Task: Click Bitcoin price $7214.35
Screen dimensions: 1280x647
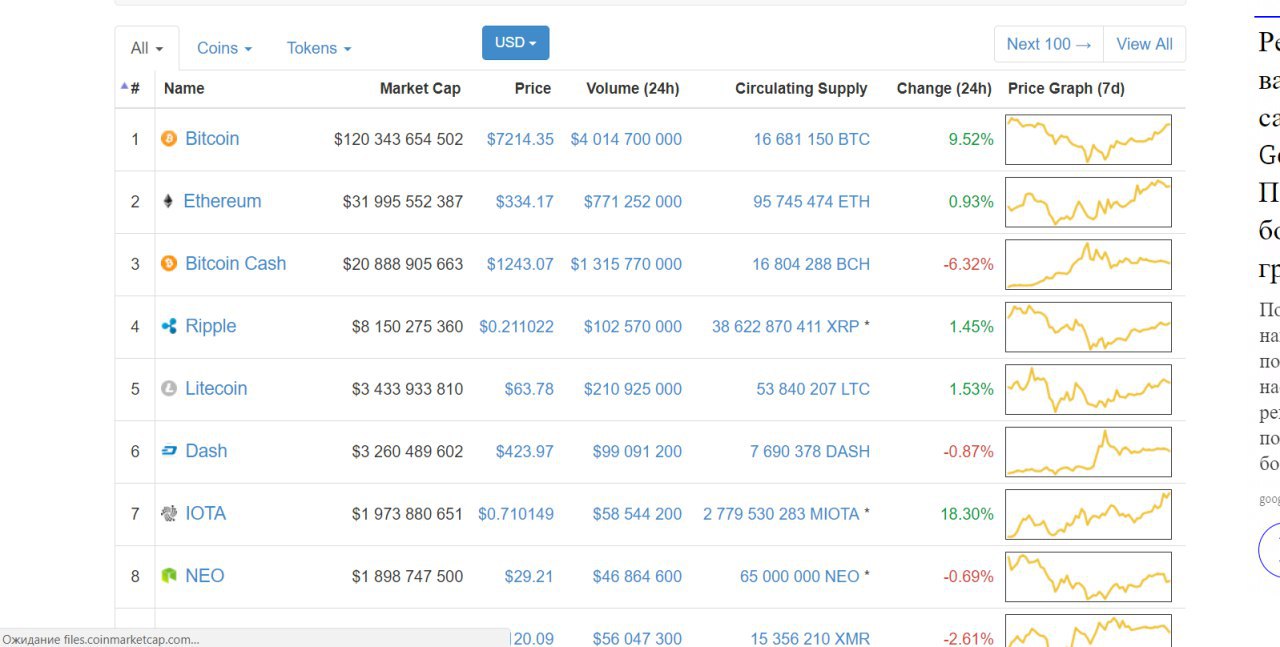Action: tap(520, 139)
